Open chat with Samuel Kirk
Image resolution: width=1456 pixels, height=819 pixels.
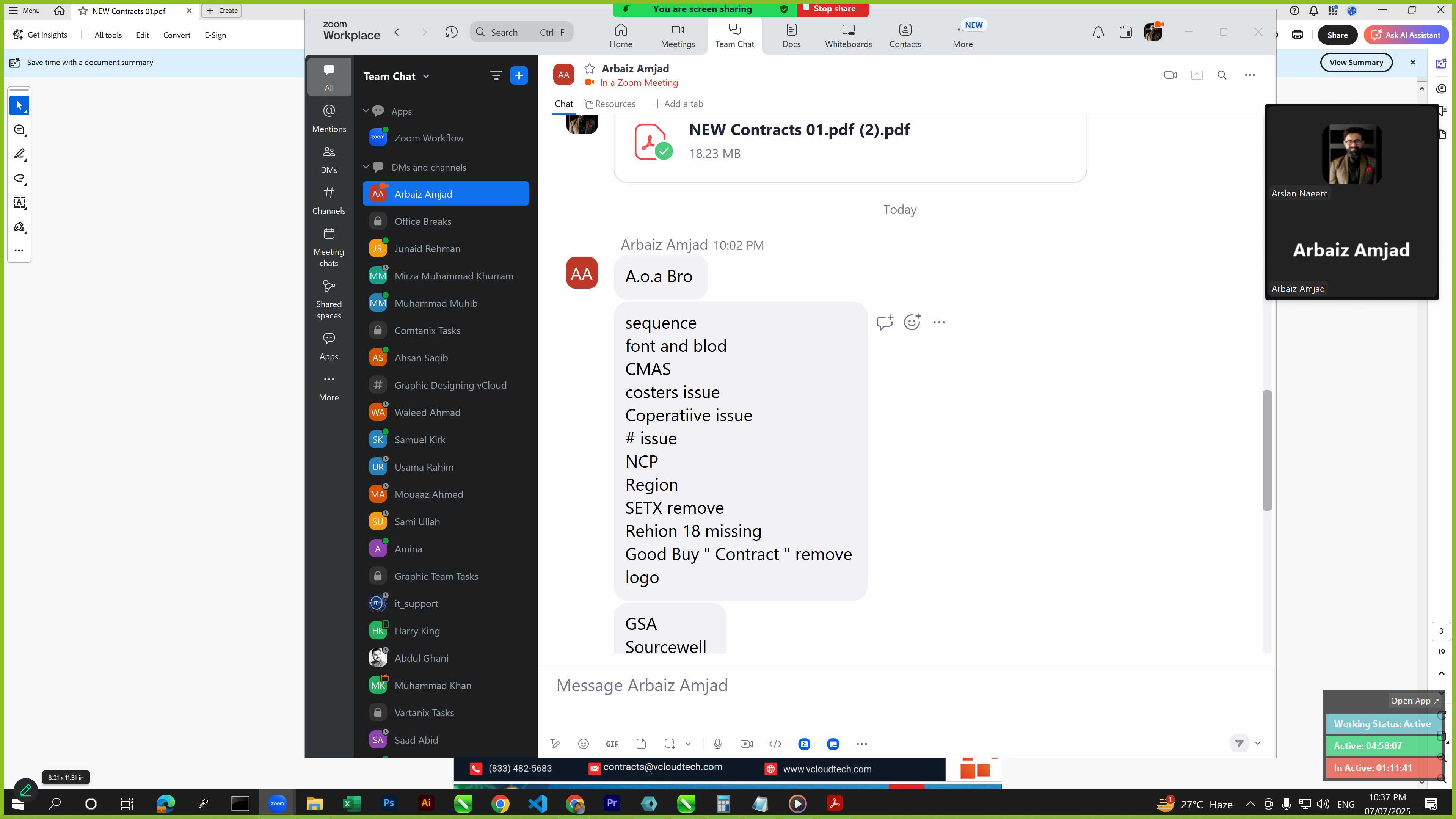pyautogui.click(x=446, y=440)
